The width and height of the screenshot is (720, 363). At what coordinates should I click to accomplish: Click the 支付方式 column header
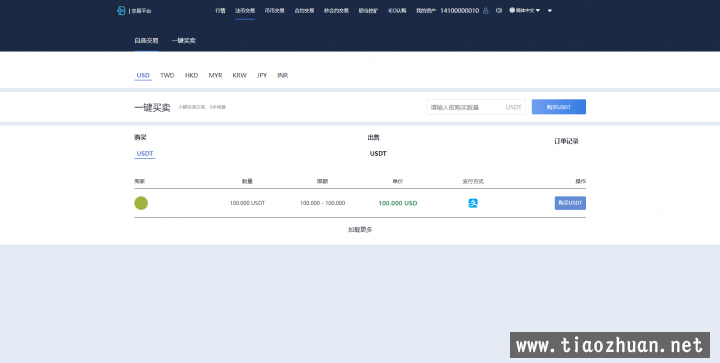point(473,181)
